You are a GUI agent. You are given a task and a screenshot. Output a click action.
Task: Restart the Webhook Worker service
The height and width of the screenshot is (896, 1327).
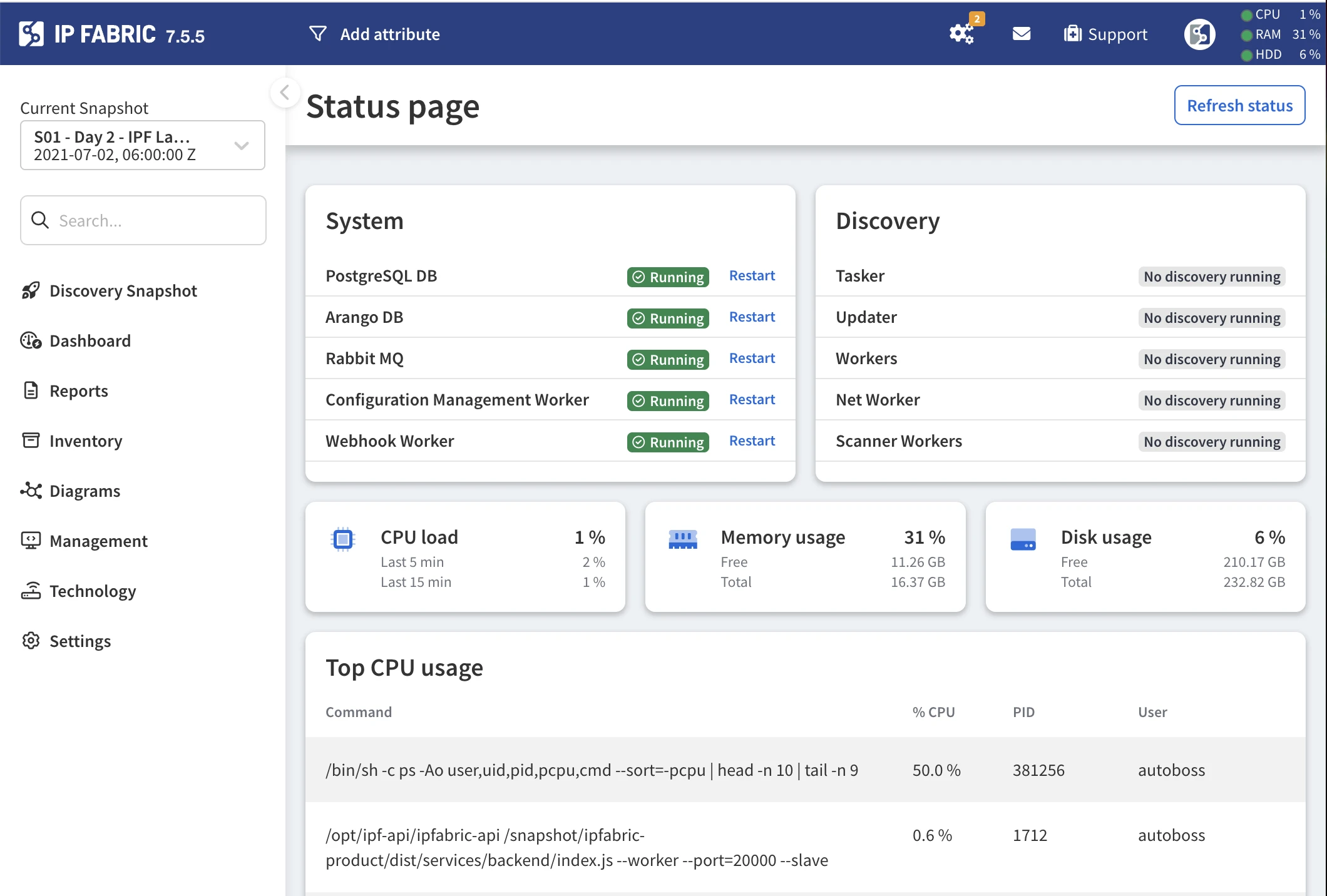(752, 441)
